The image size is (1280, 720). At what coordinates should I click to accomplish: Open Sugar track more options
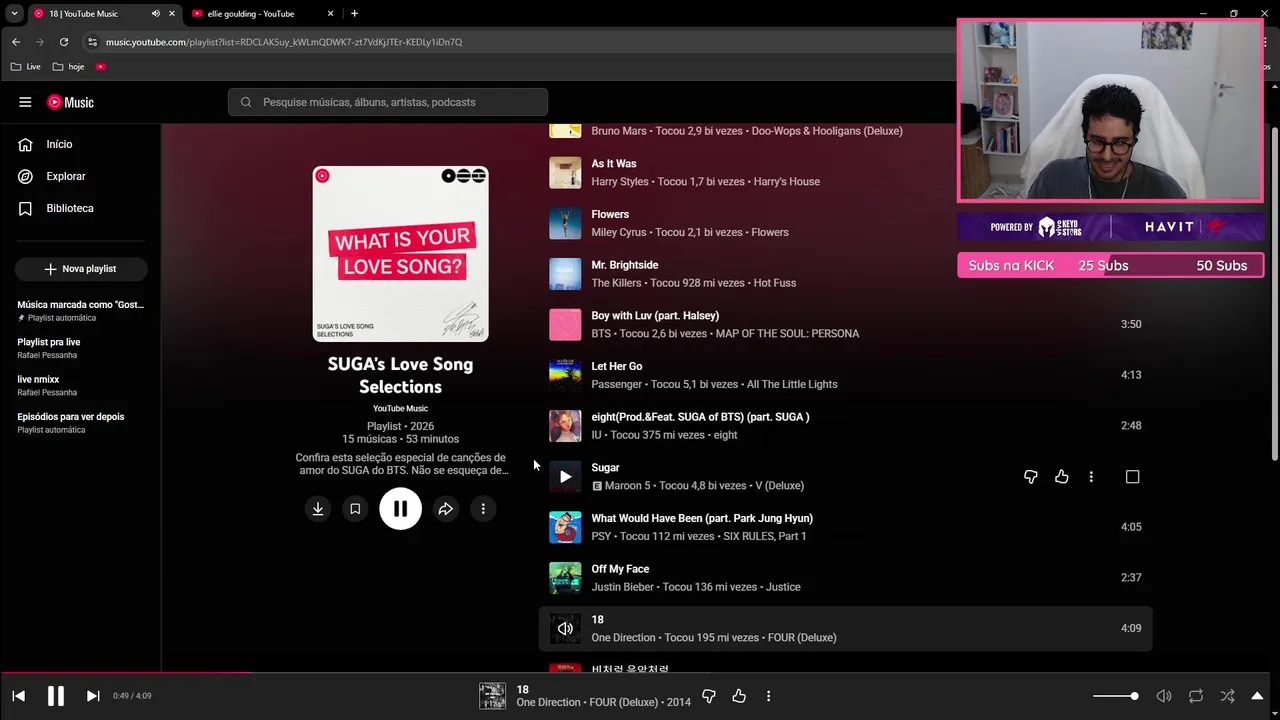[x=1091, y=477]
